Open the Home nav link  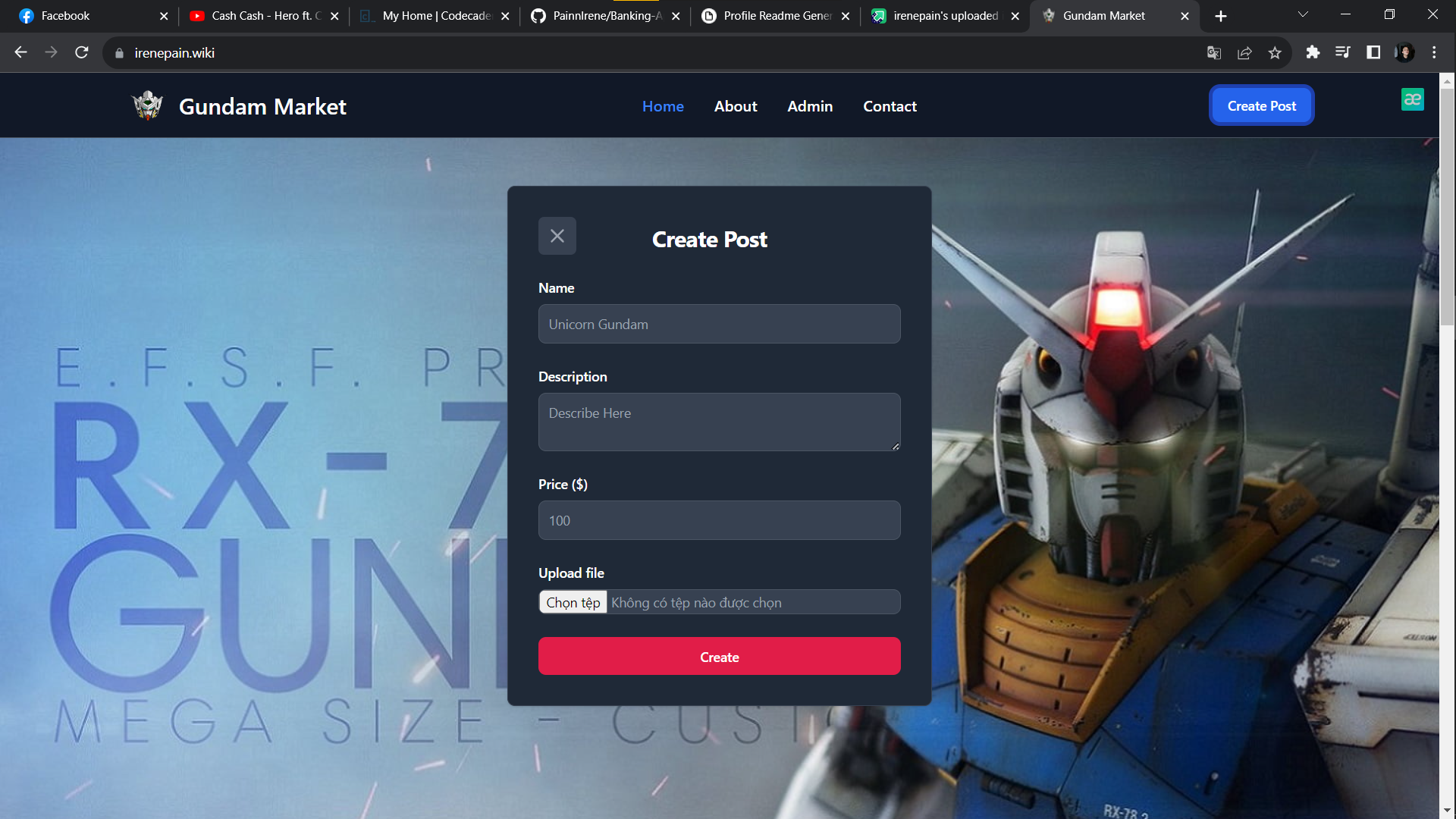pos(663,106)
